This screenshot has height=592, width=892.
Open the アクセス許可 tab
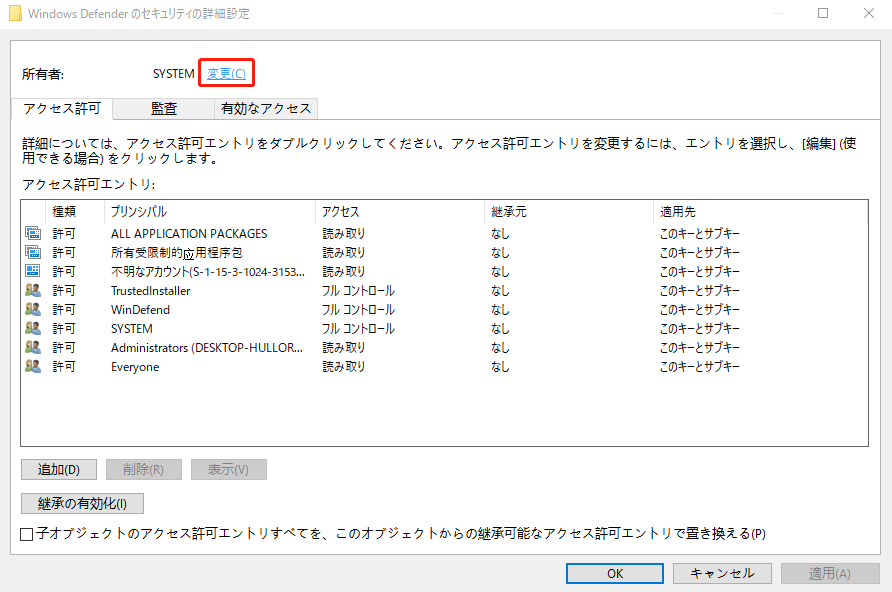(62, 109)
